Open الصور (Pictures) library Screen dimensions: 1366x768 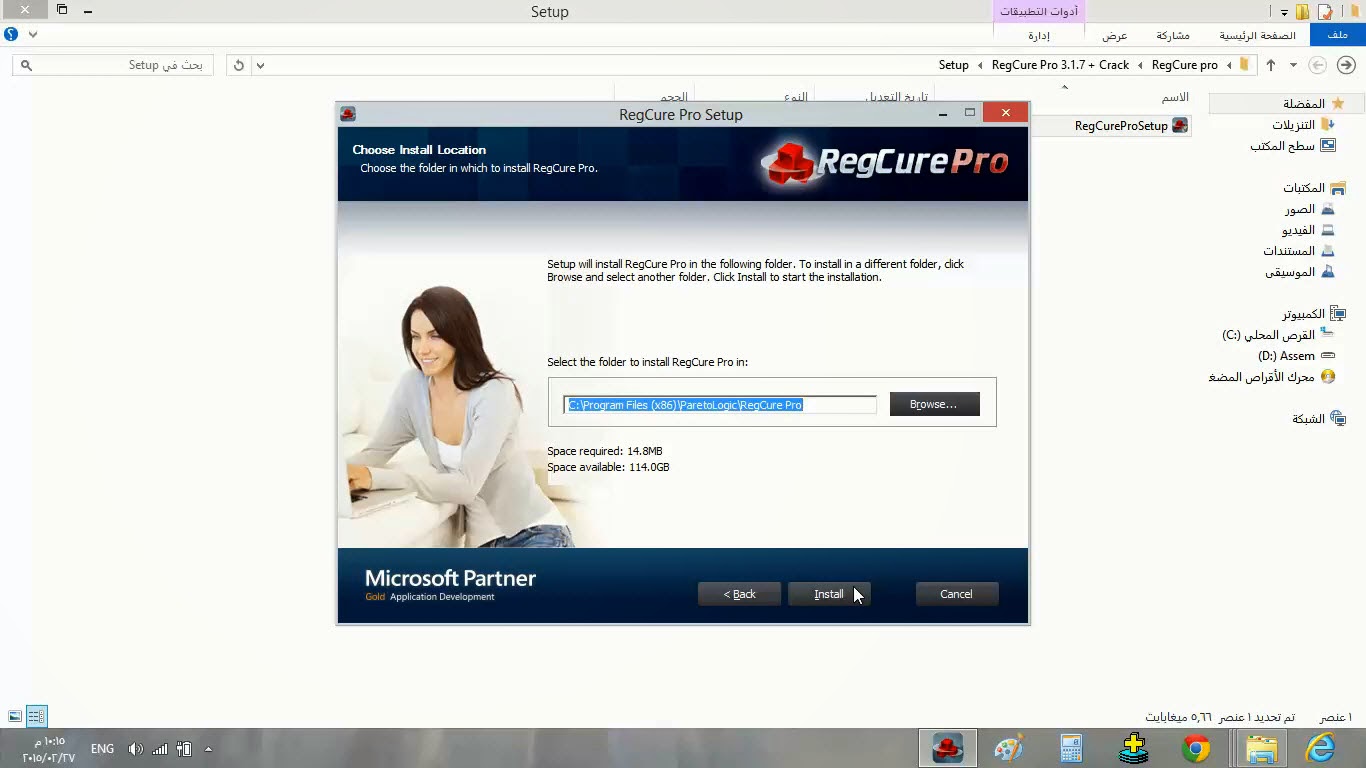pyautogui.click(x=1309, y=210)
